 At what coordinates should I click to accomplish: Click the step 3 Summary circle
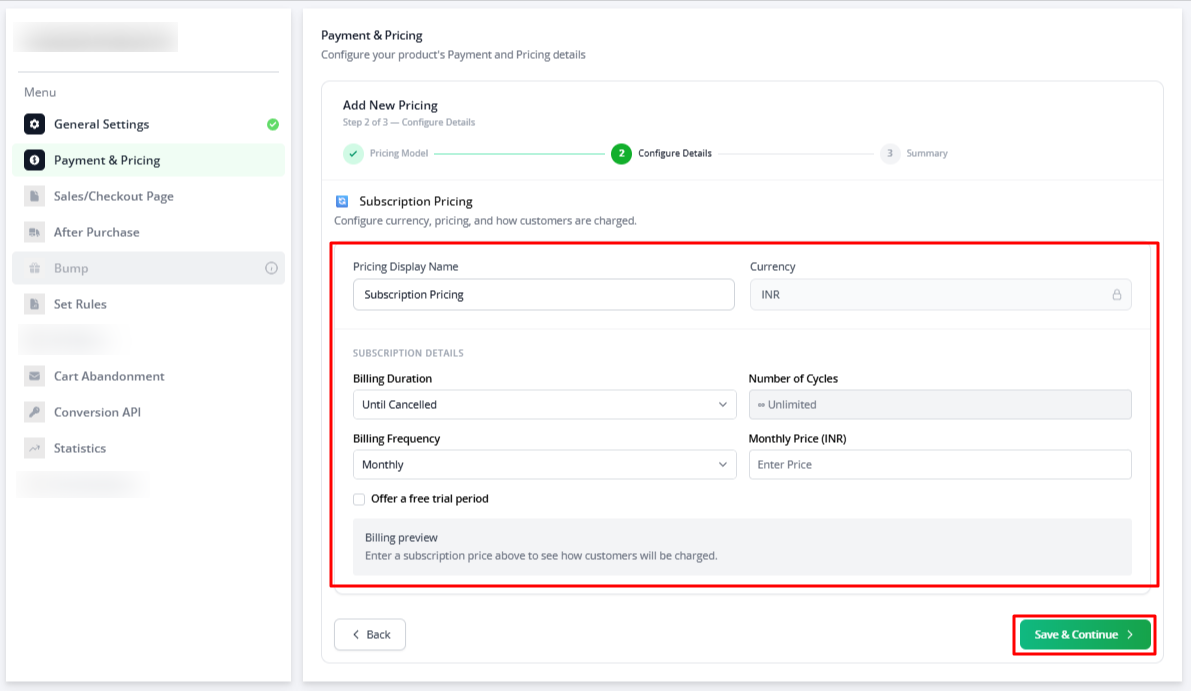click(889, 153)
